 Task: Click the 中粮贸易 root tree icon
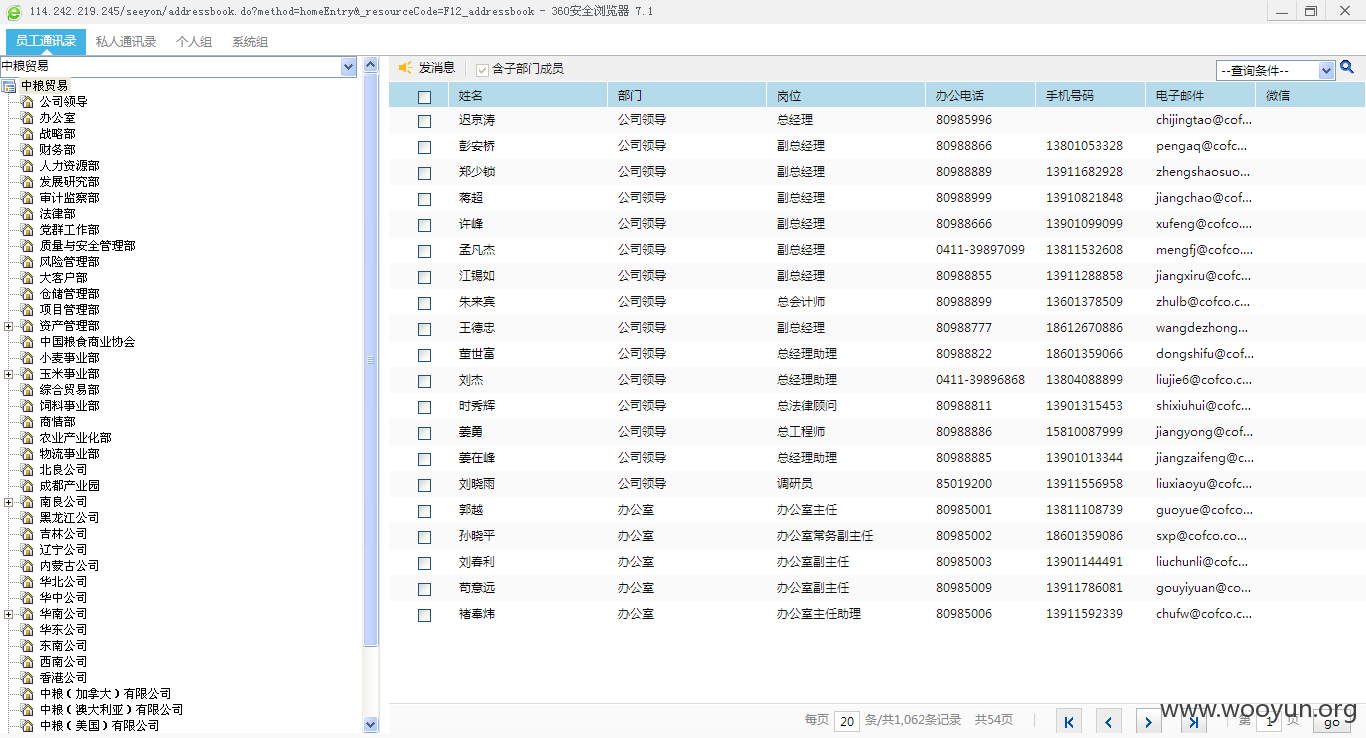(9, 86)
